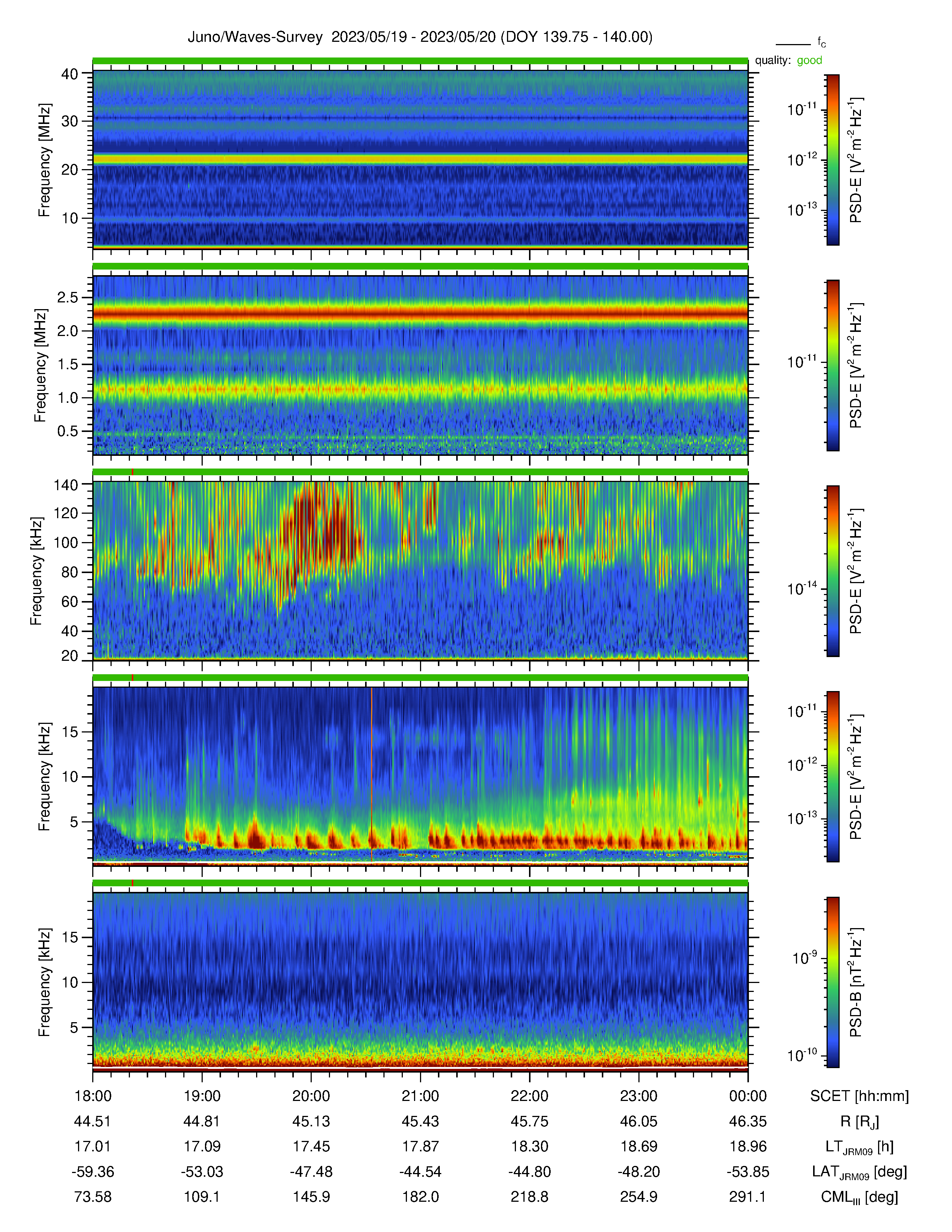Click the CML III [deg] row label
Viewport: 952px width, 1232px height.
pos(859,1197)
